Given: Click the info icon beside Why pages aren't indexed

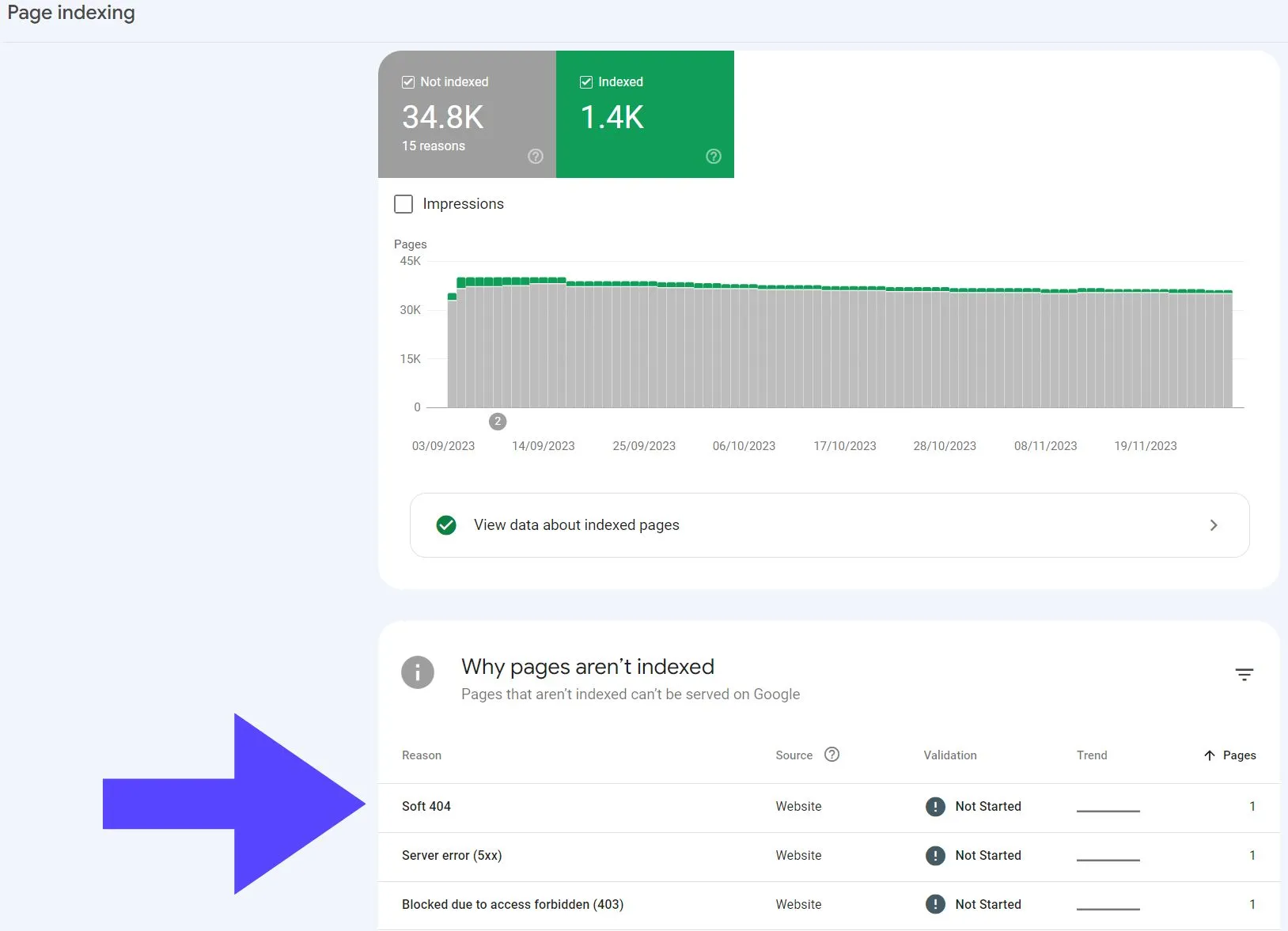Looking at the screenshot, I should 418,672.
